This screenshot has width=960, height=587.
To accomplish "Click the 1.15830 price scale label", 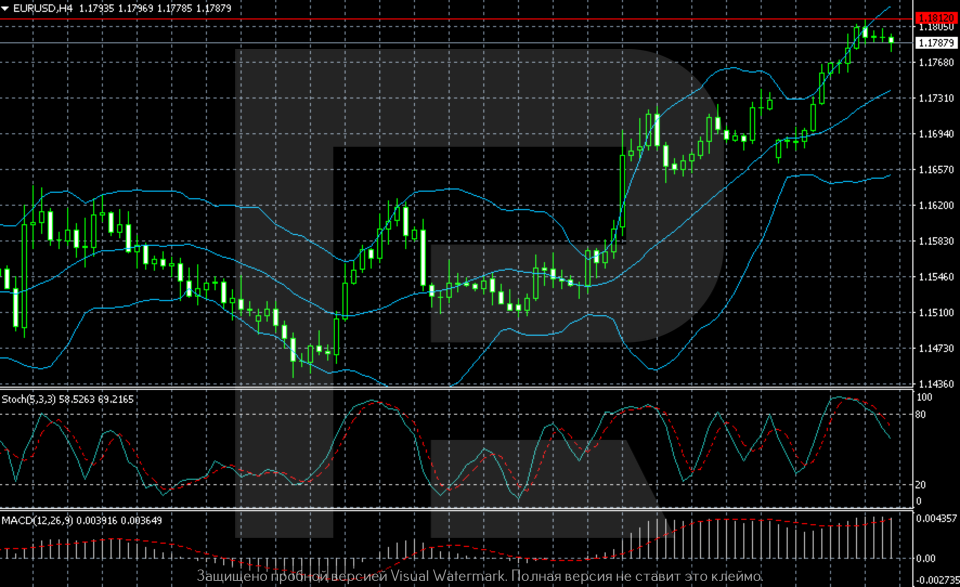I will click(x=934, y=241).
